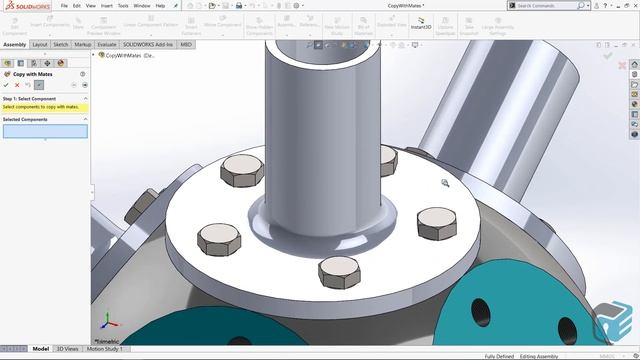Toggle the pushpin keep-visible button
The width and height of the screenshot is (640, 360).
[x=39, y=85]
